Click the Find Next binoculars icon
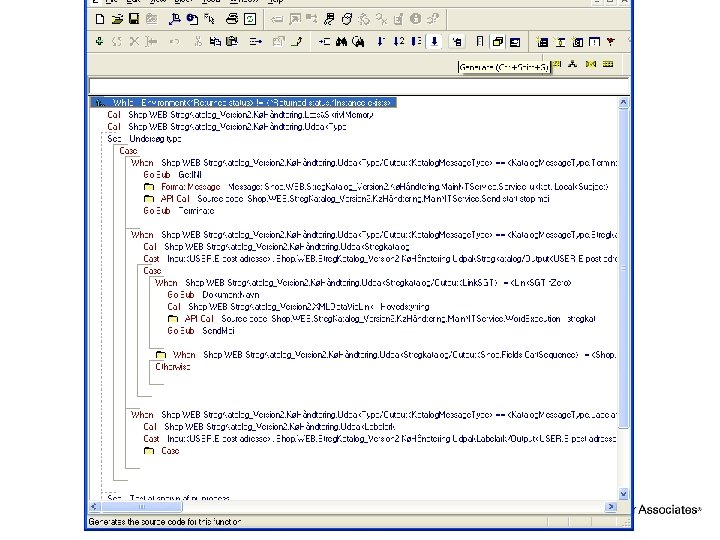 358,42
